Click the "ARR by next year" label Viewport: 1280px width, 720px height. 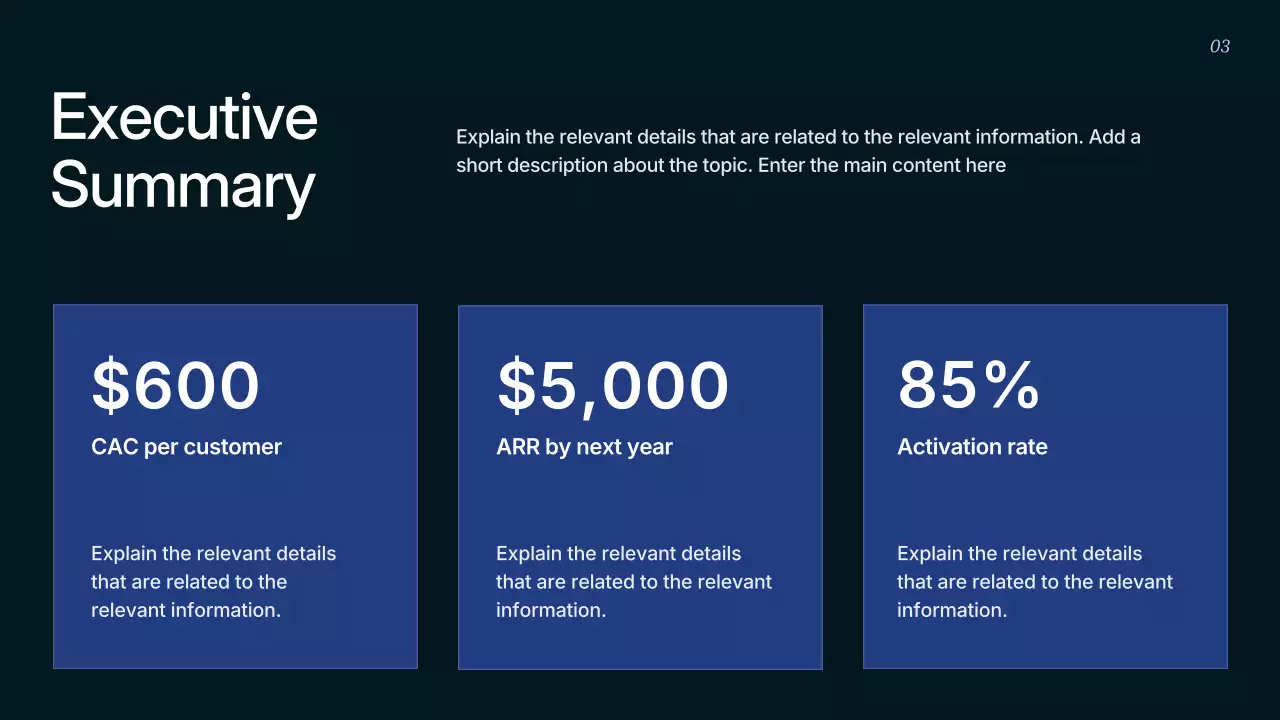point(584,447)
